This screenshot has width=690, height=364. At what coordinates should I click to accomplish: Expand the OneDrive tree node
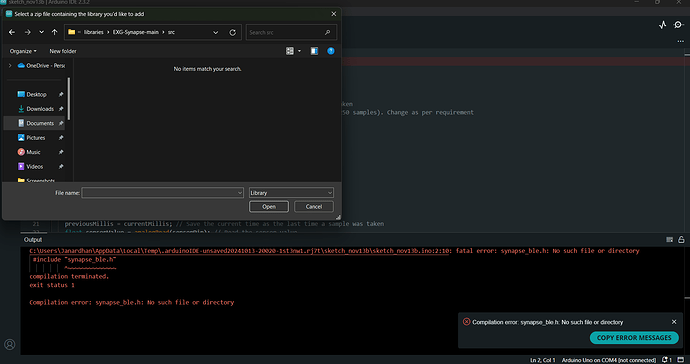10,66
